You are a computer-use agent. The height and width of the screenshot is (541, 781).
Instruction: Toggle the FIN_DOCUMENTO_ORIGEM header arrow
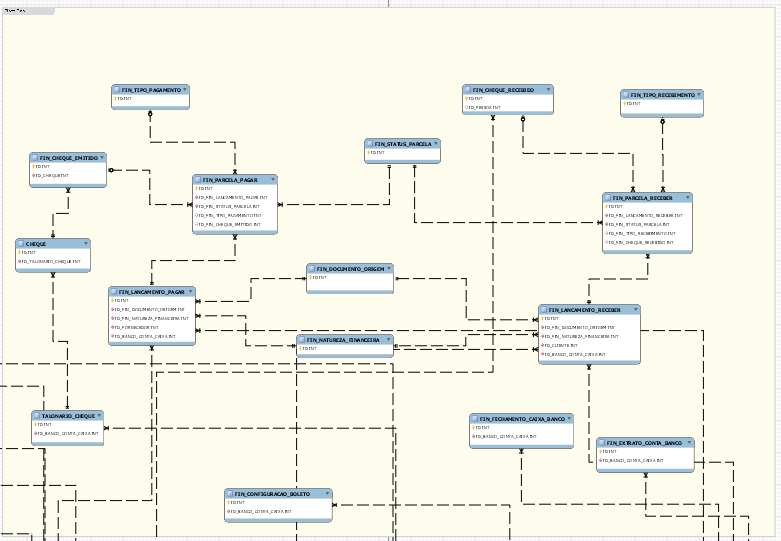point(389,269)
